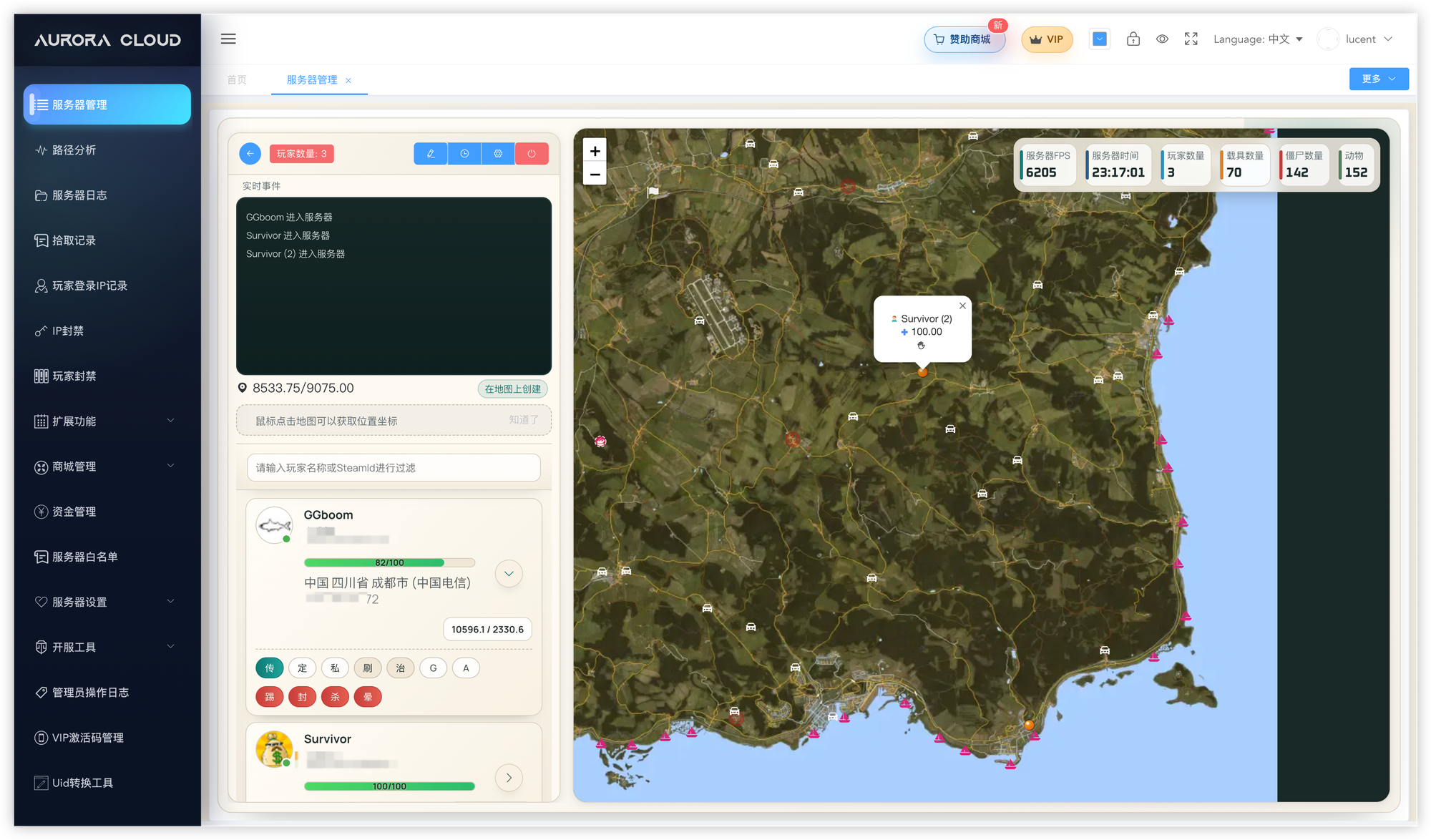Screen dimensions: 1431x840
Task: Open Uid转换工具 in the sidebar
Action: (x=107, y=783)
